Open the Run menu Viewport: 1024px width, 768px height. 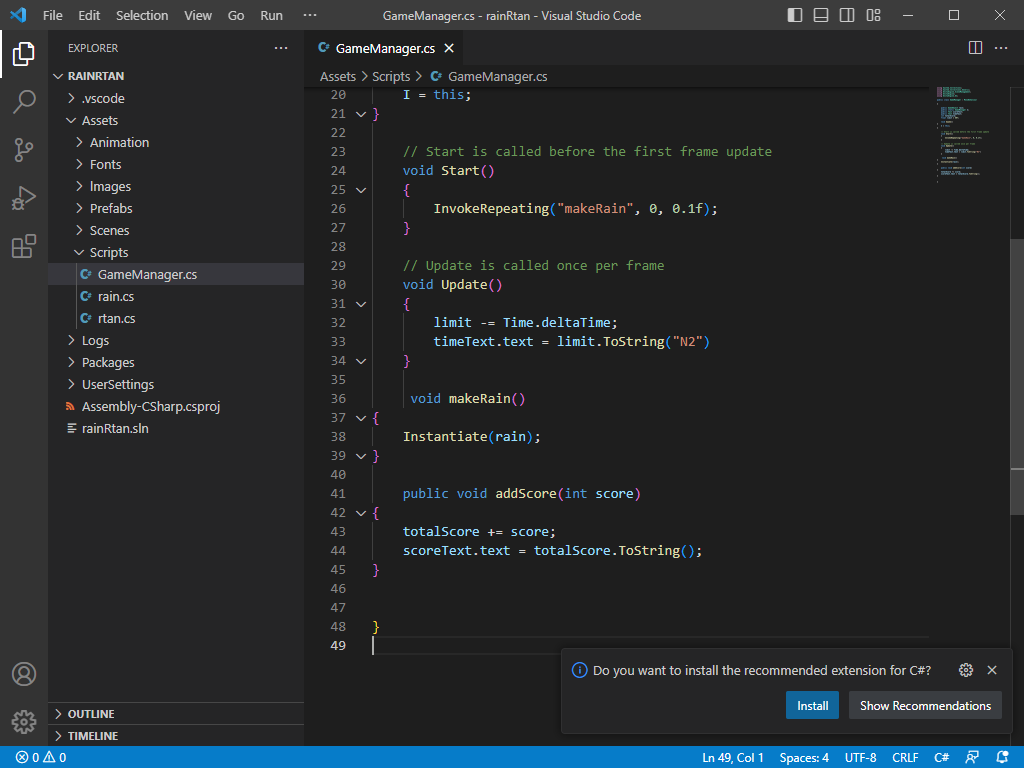click(271, 15)
